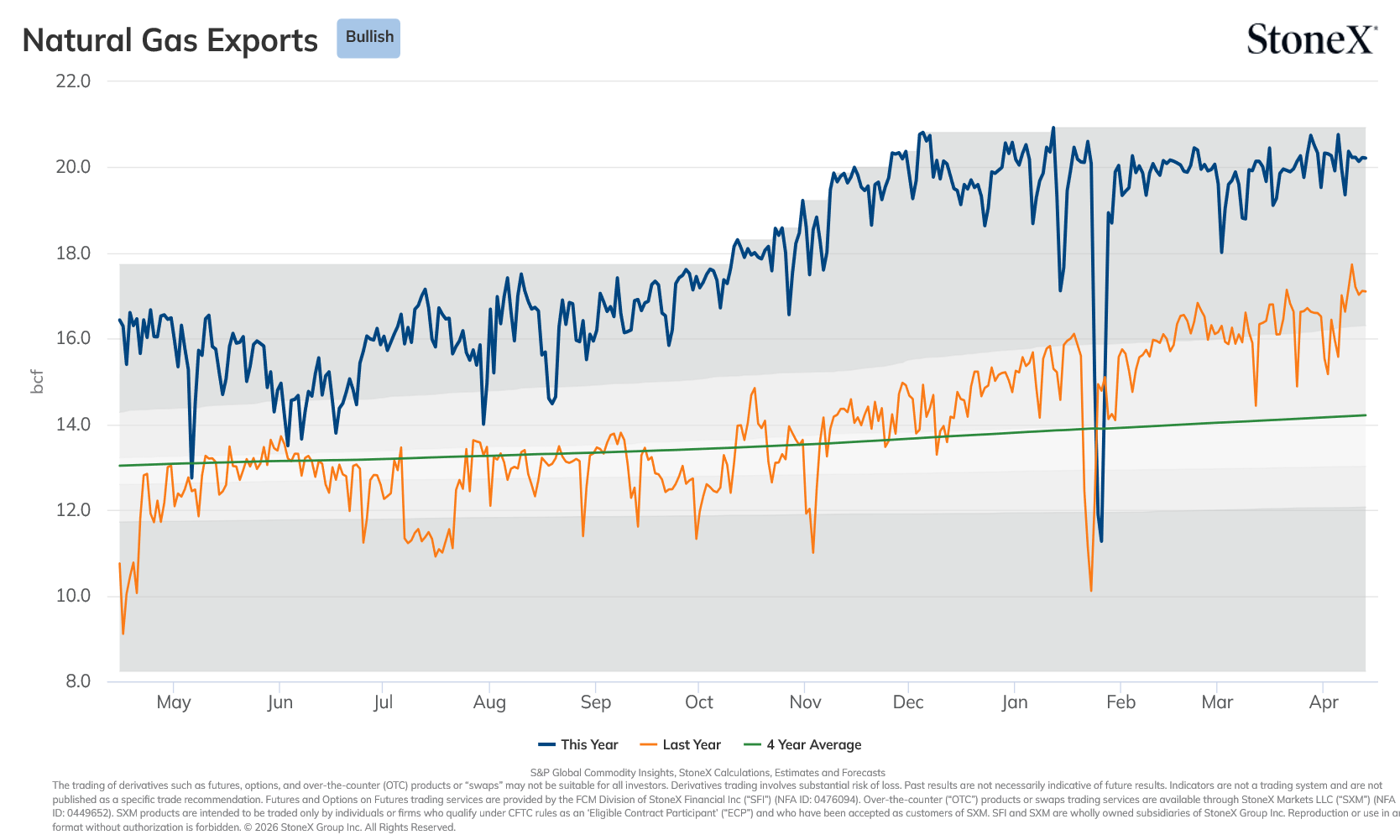This screenshot has height=840, width=1400.
Task: Select the Nov label on x-axis
Action: coord(805,702)
